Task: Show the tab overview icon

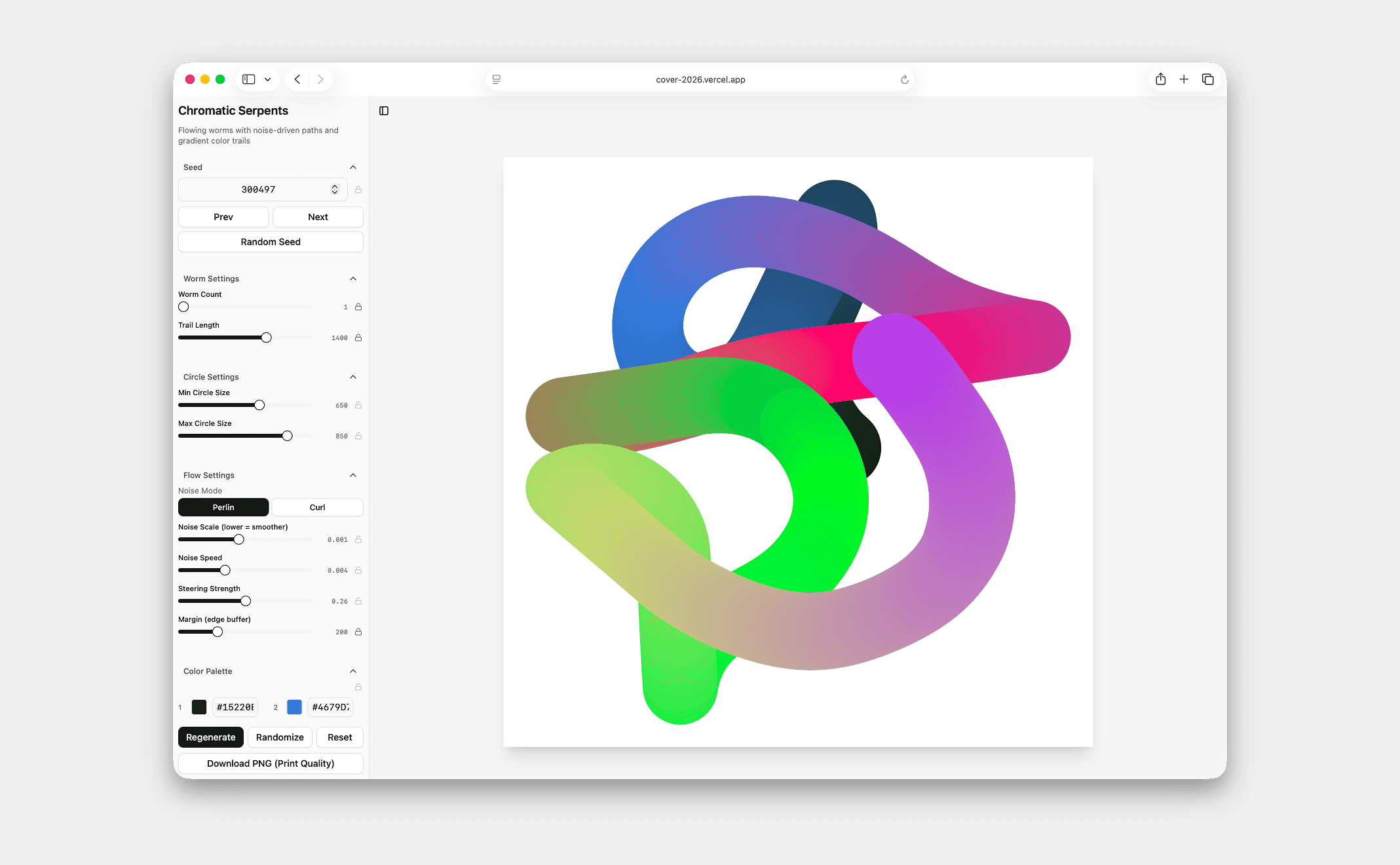Action: tap(1208, 79)
